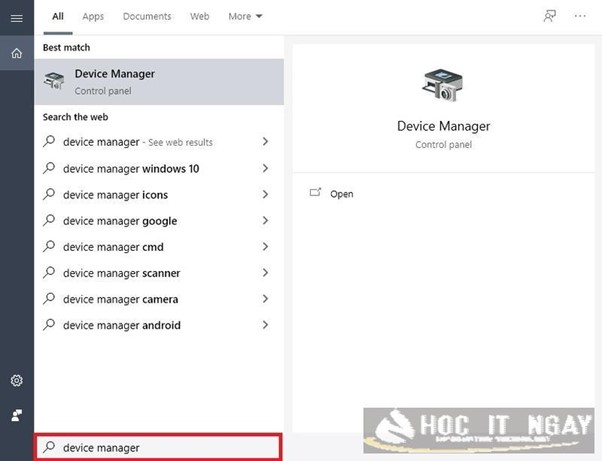Screen dimensions: 602x461
Task: Click the Device Manager title in preview pane
Action: pyautogui.click(x=443, y=126)
